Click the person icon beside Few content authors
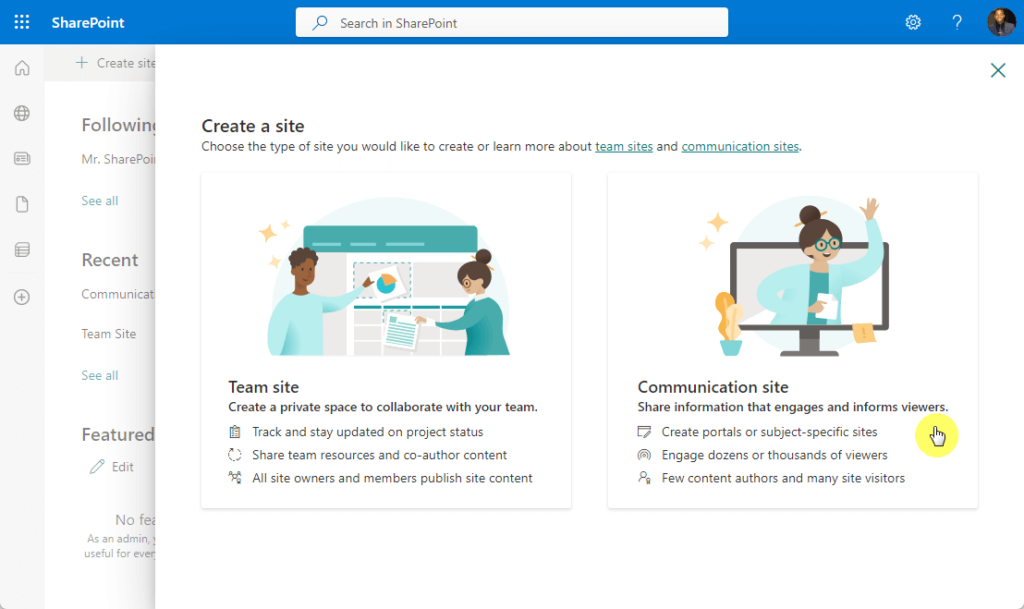Image resolution: width=1024 pixels, height=609 pixels. 644,478
